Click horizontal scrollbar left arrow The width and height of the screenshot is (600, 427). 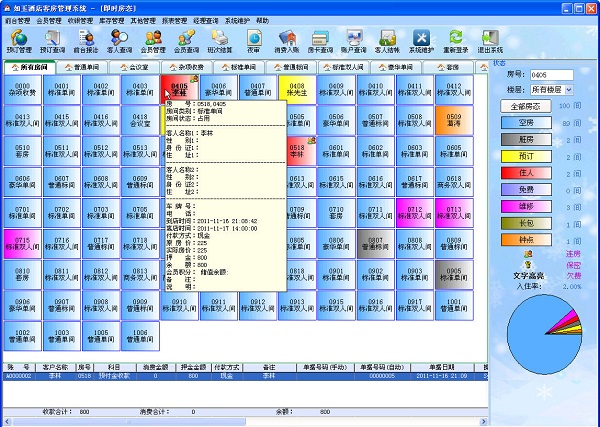click(7, 421)
